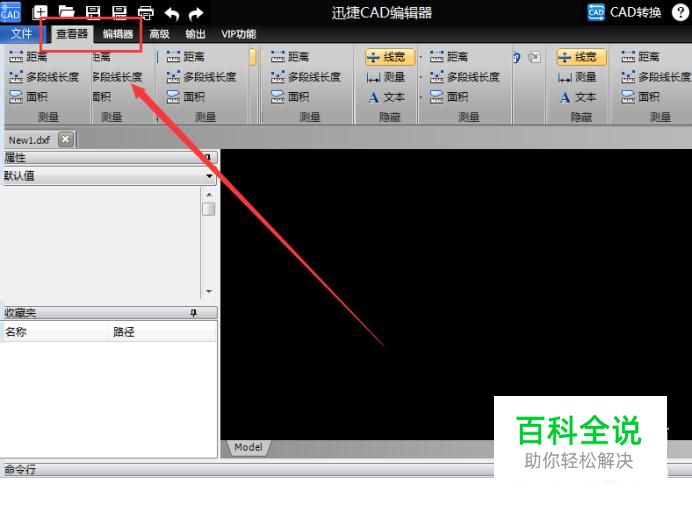Open the CAD转换 converter
This screenshot has height=505, width=692.
624,12
